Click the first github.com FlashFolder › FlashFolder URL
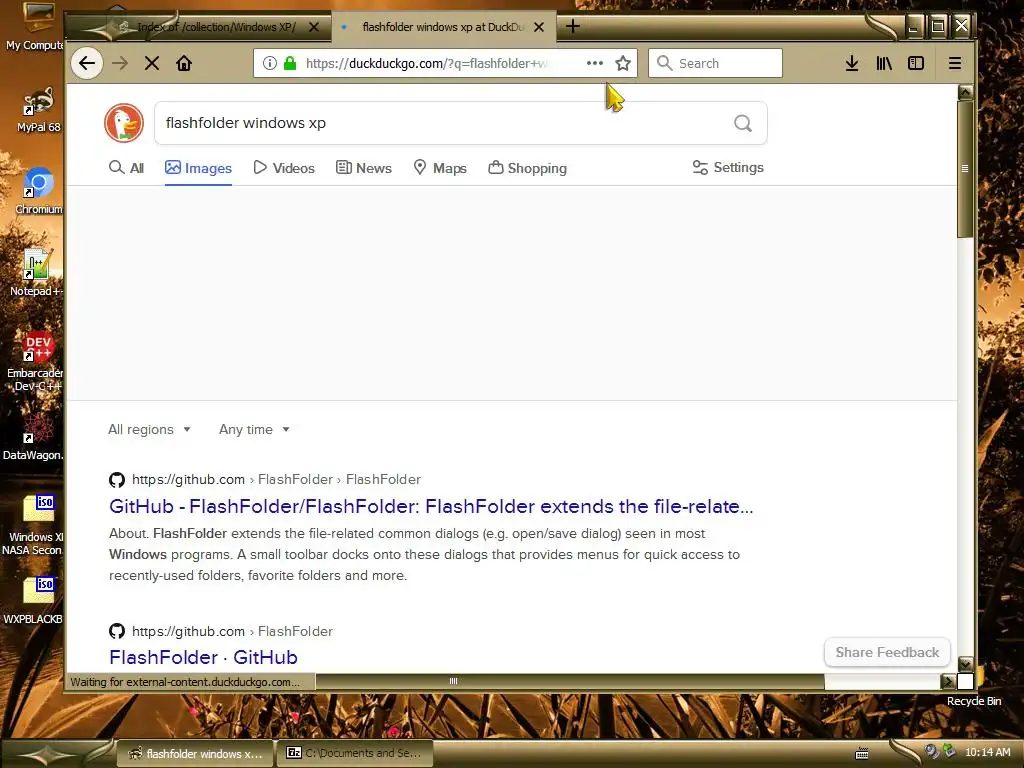Viewport: 1024px width, 768px height. [276, 479]
